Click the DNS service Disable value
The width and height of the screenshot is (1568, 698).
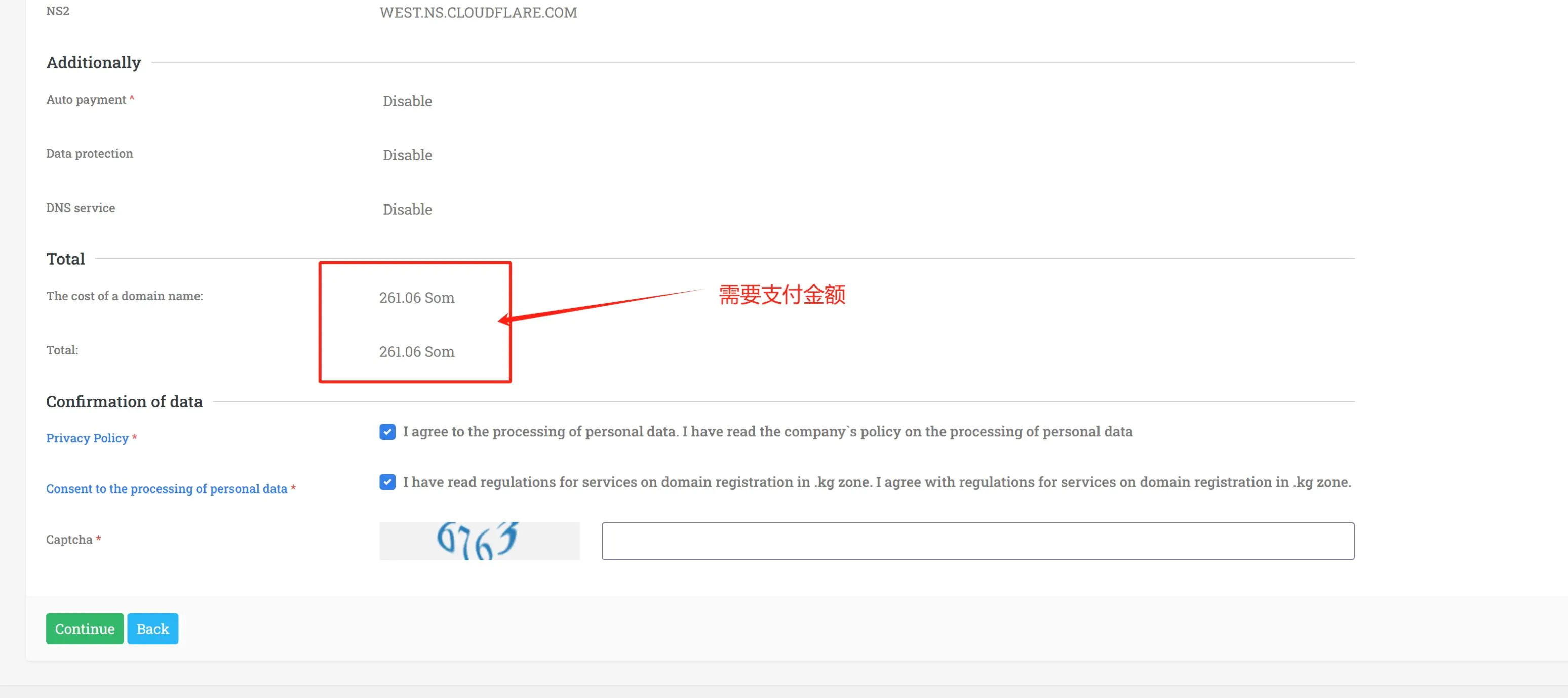407,210
